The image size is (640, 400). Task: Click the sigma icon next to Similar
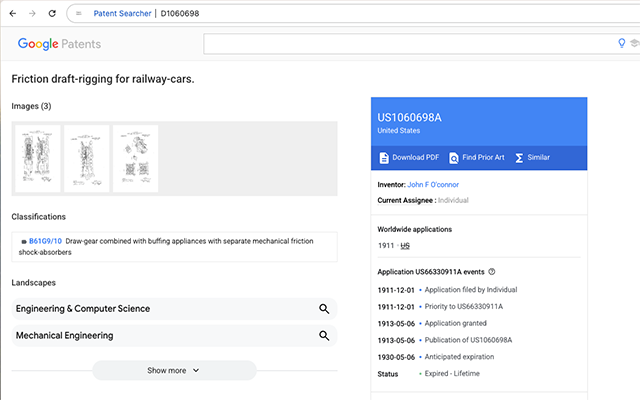tap(519, 158)
